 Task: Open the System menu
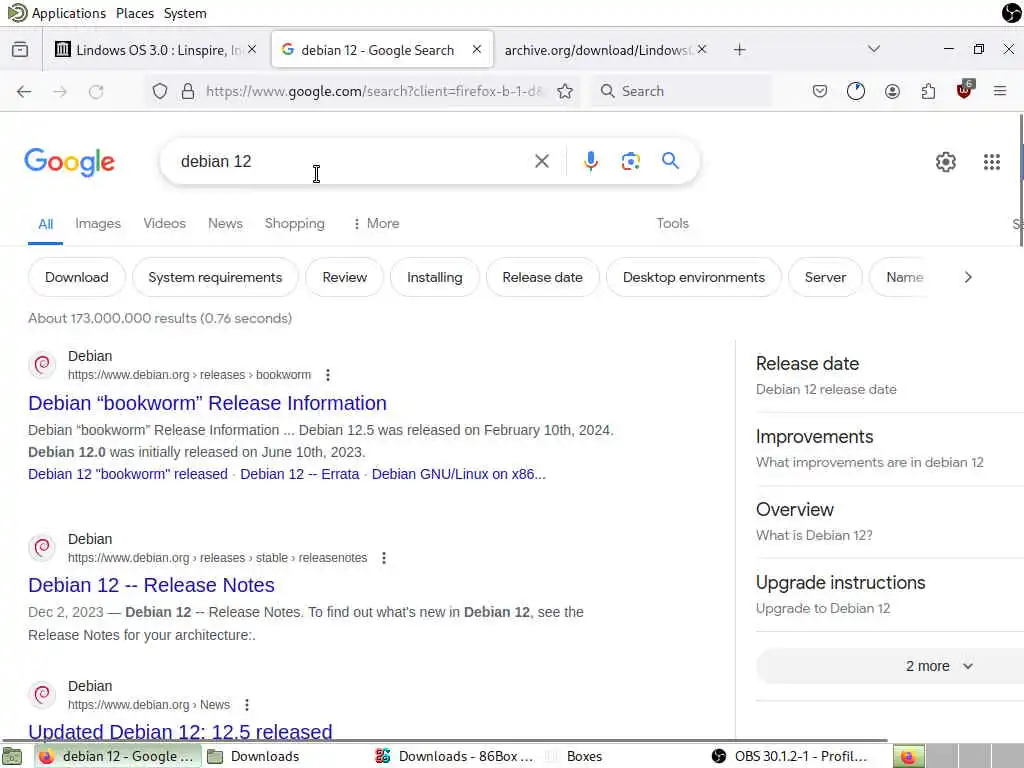coord(185,13)
